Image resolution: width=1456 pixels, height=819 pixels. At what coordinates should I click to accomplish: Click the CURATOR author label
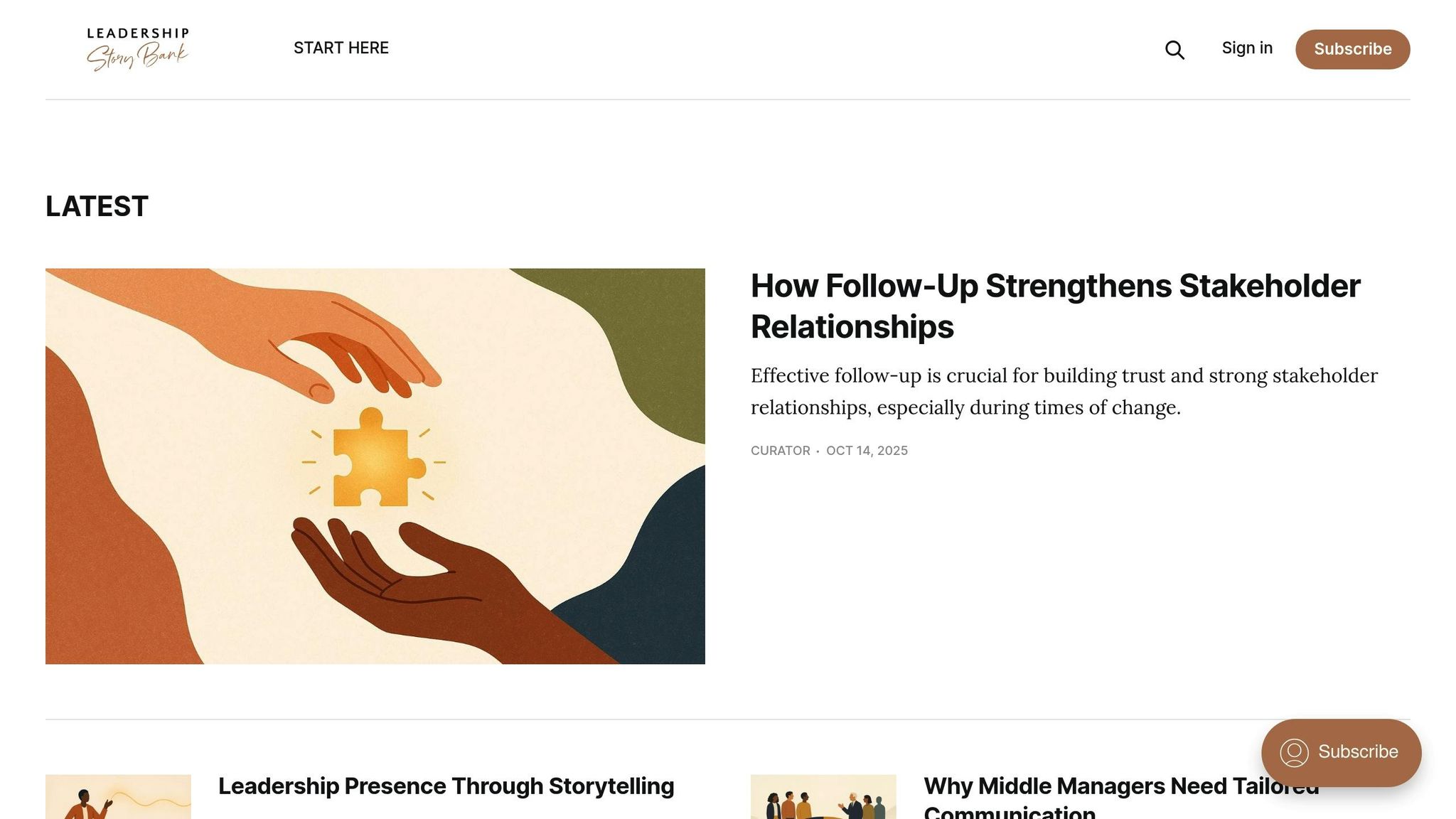780,451
